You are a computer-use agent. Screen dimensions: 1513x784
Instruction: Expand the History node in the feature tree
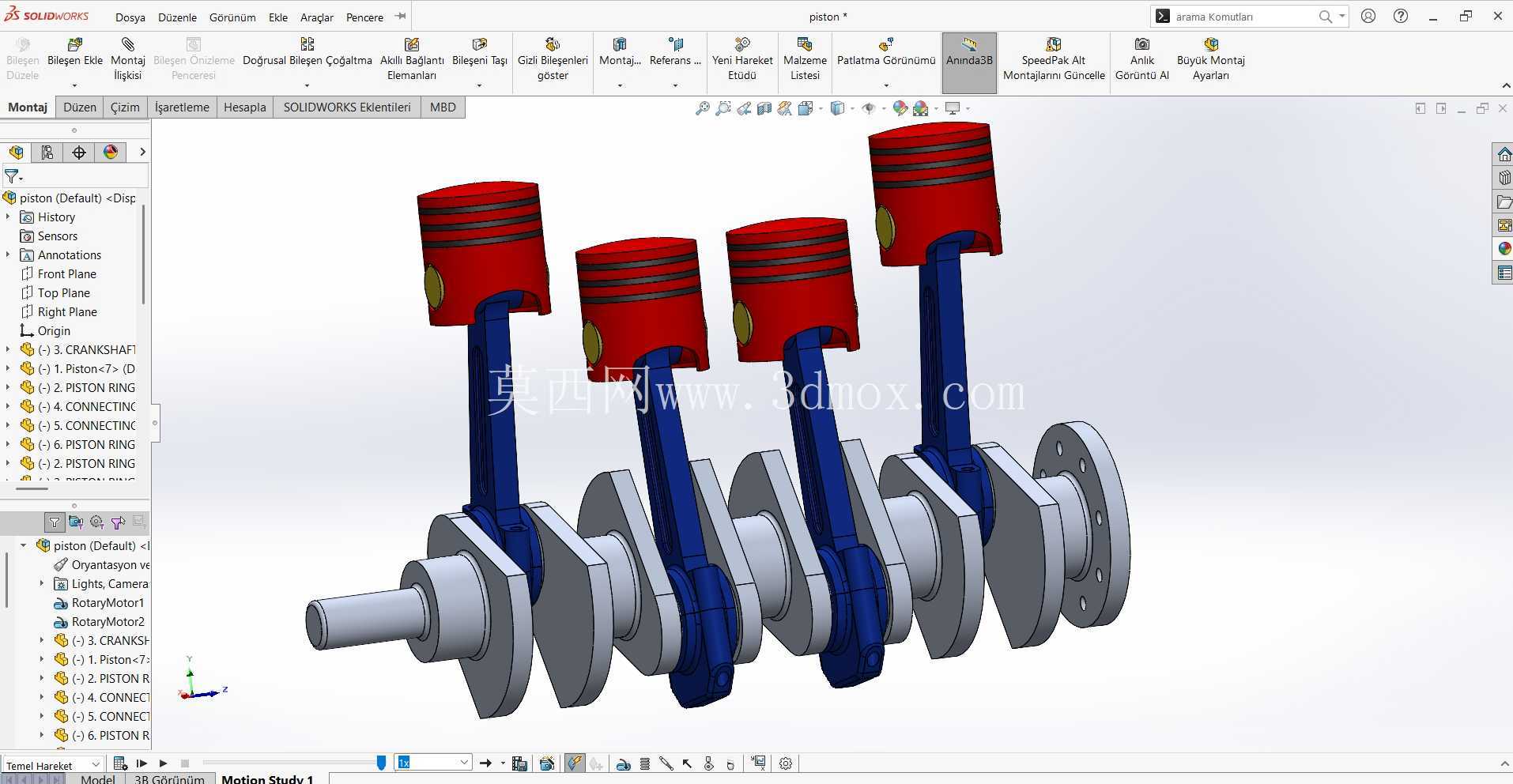[x=9, y=217]
